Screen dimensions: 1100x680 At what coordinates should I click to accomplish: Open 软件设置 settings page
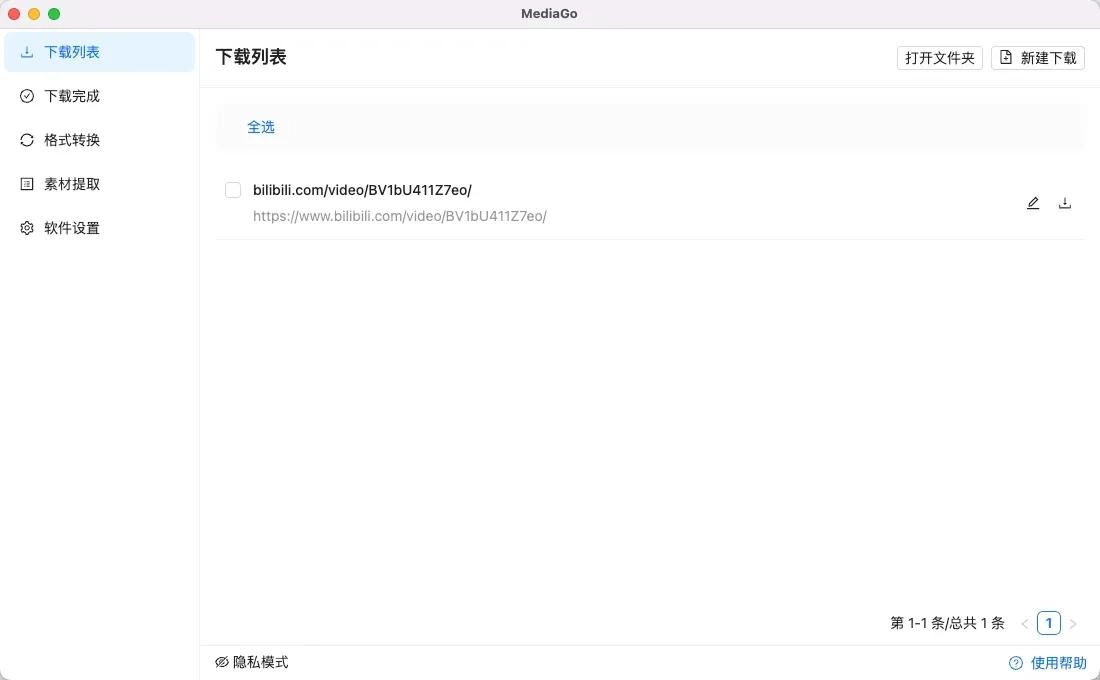point(99,228)
